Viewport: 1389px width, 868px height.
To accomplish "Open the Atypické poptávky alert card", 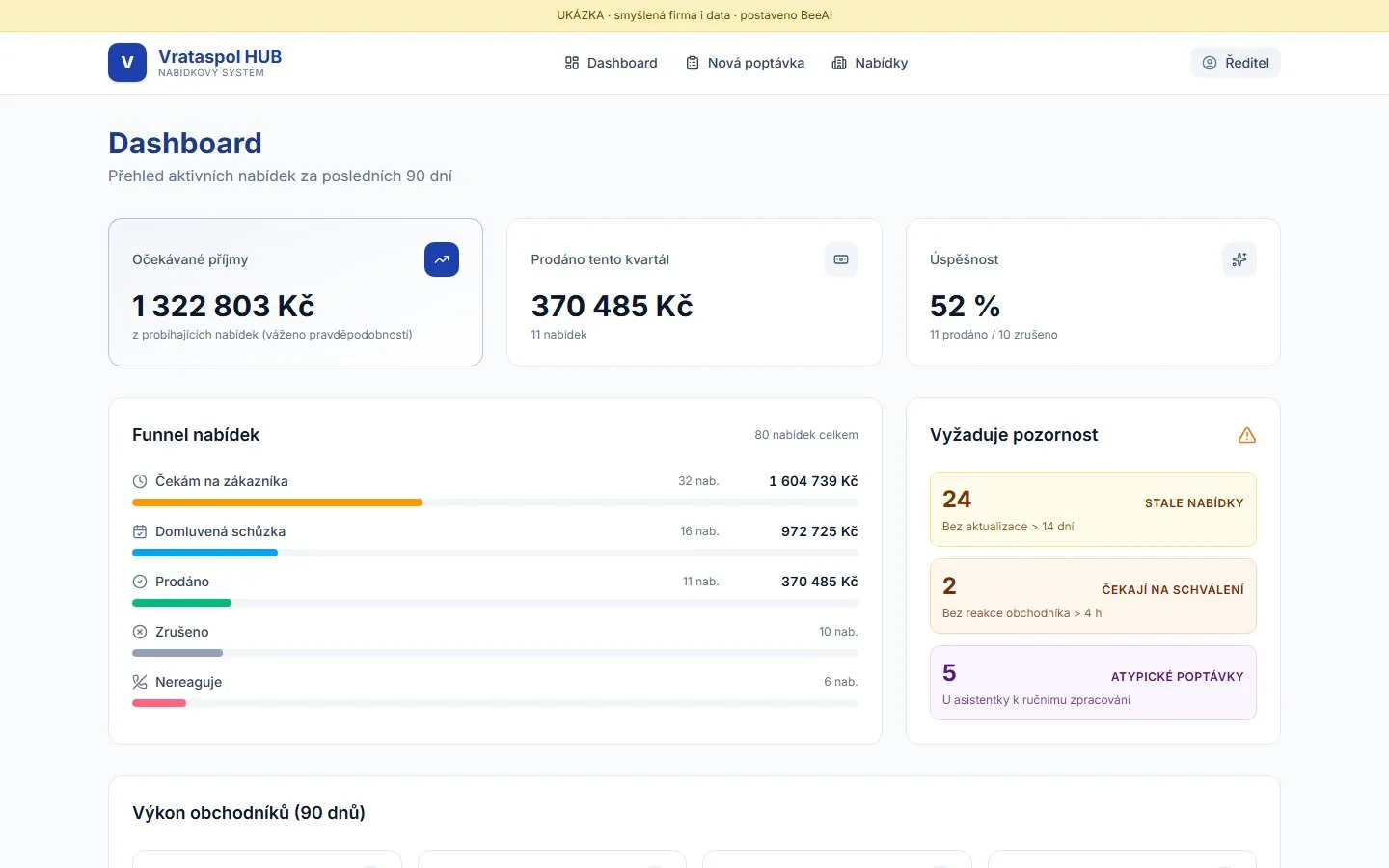I will pyautogui.click(x=1093, y=683).
